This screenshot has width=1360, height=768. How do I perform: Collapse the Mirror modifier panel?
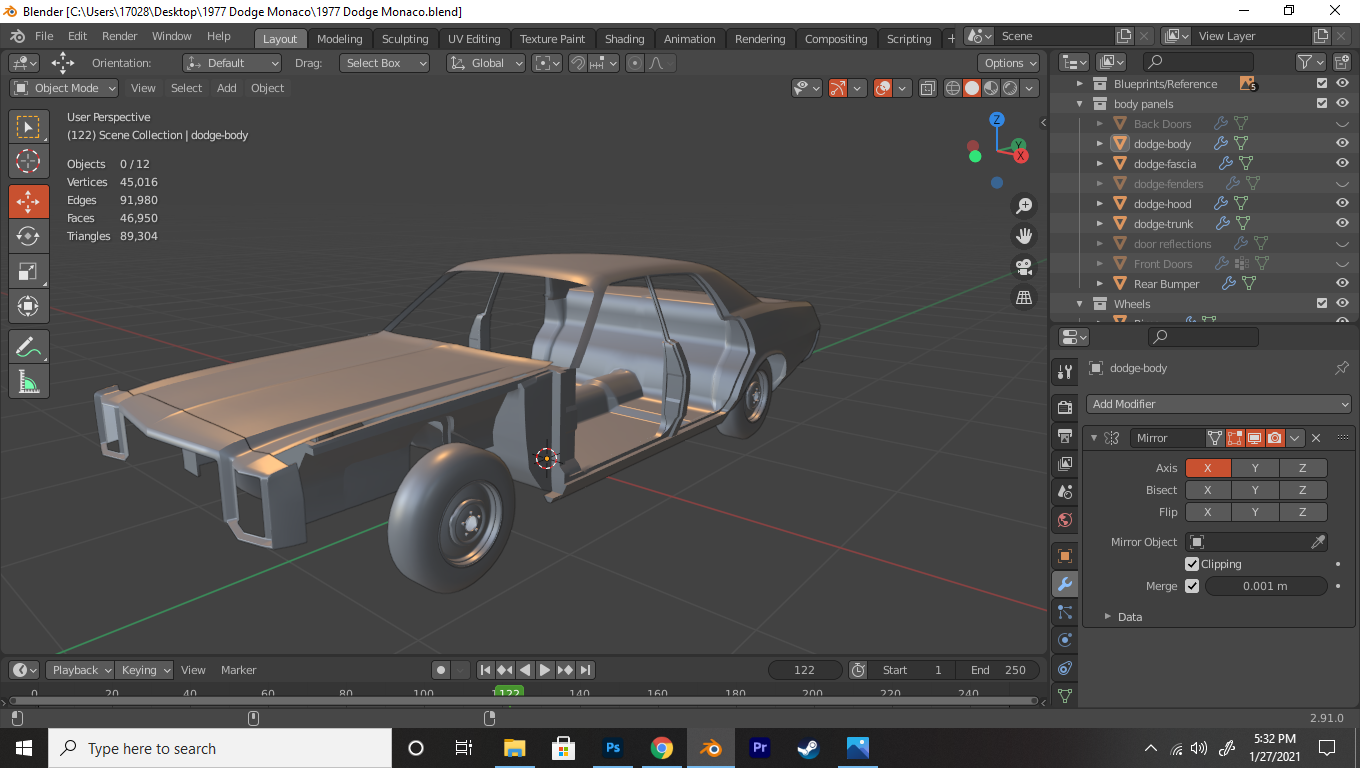click(1094, 438)
